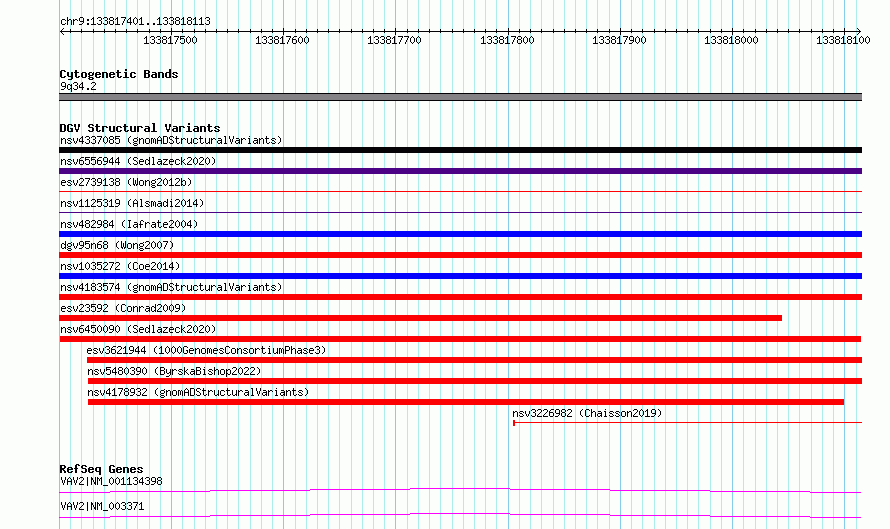Click ruler position 133818100

click(843, 40)
